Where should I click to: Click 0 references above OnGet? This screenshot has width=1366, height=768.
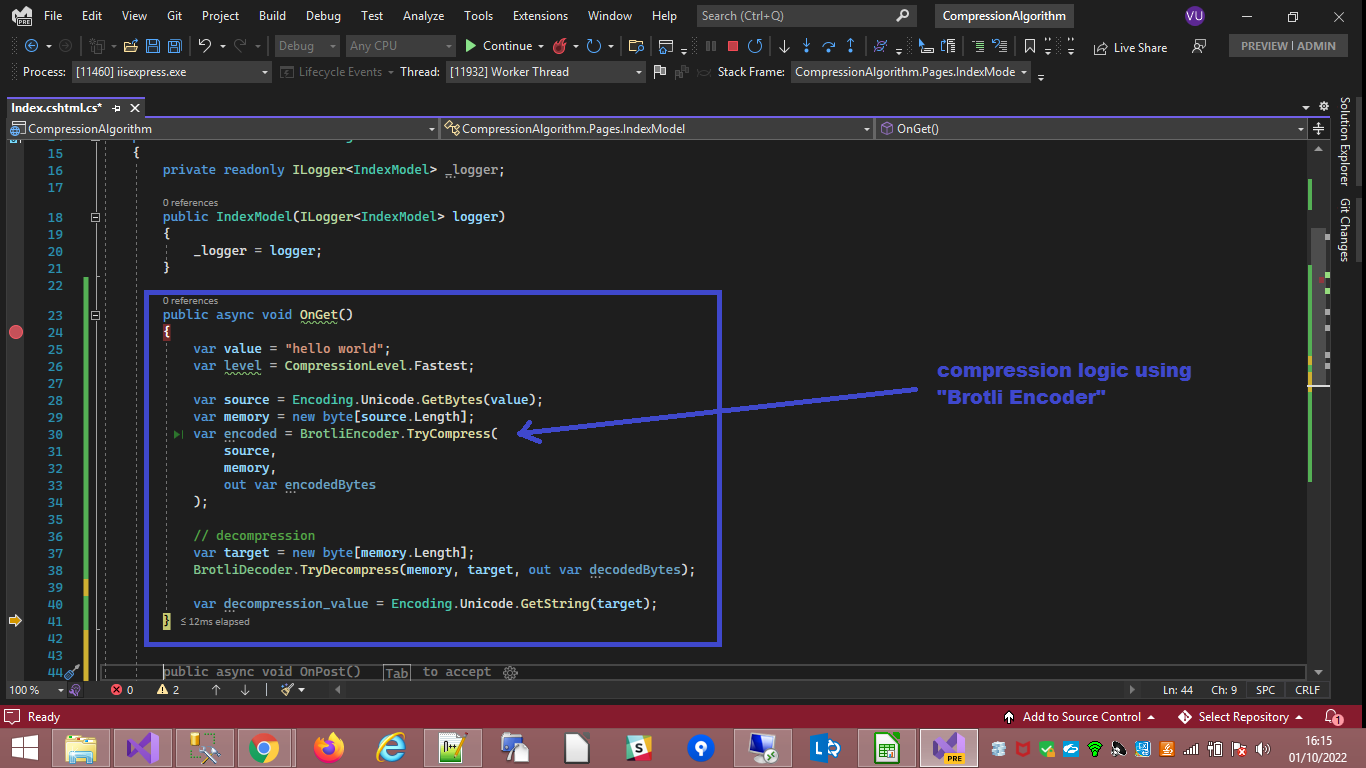coord(190,301)
